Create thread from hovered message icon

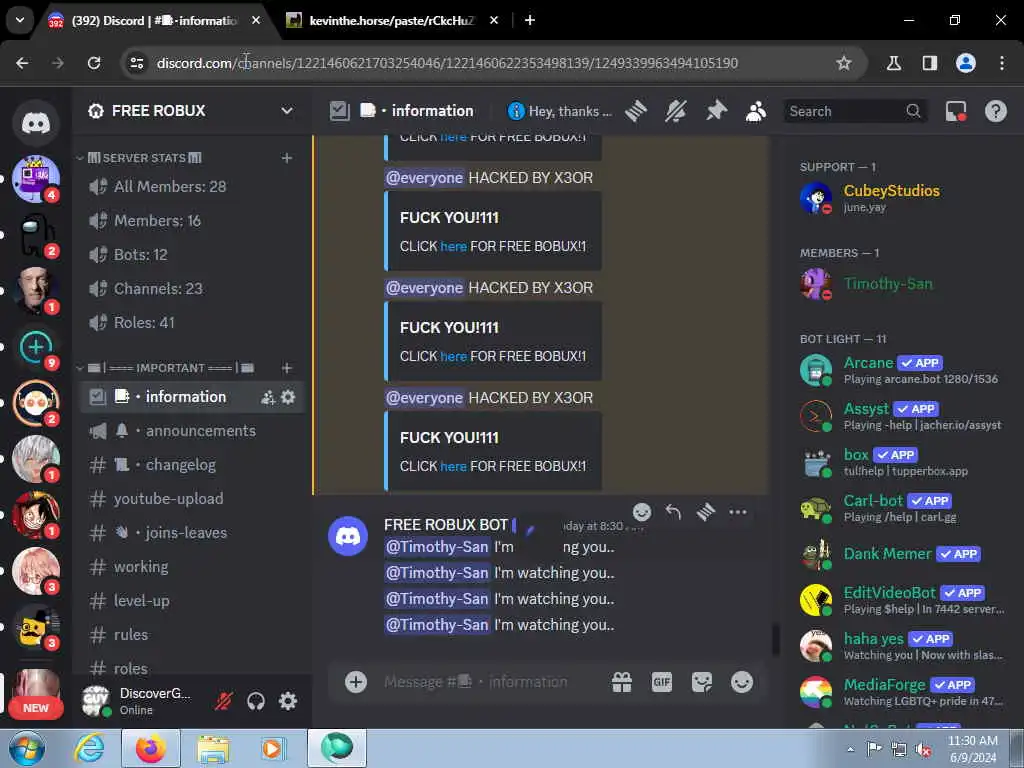click(706, 512)
